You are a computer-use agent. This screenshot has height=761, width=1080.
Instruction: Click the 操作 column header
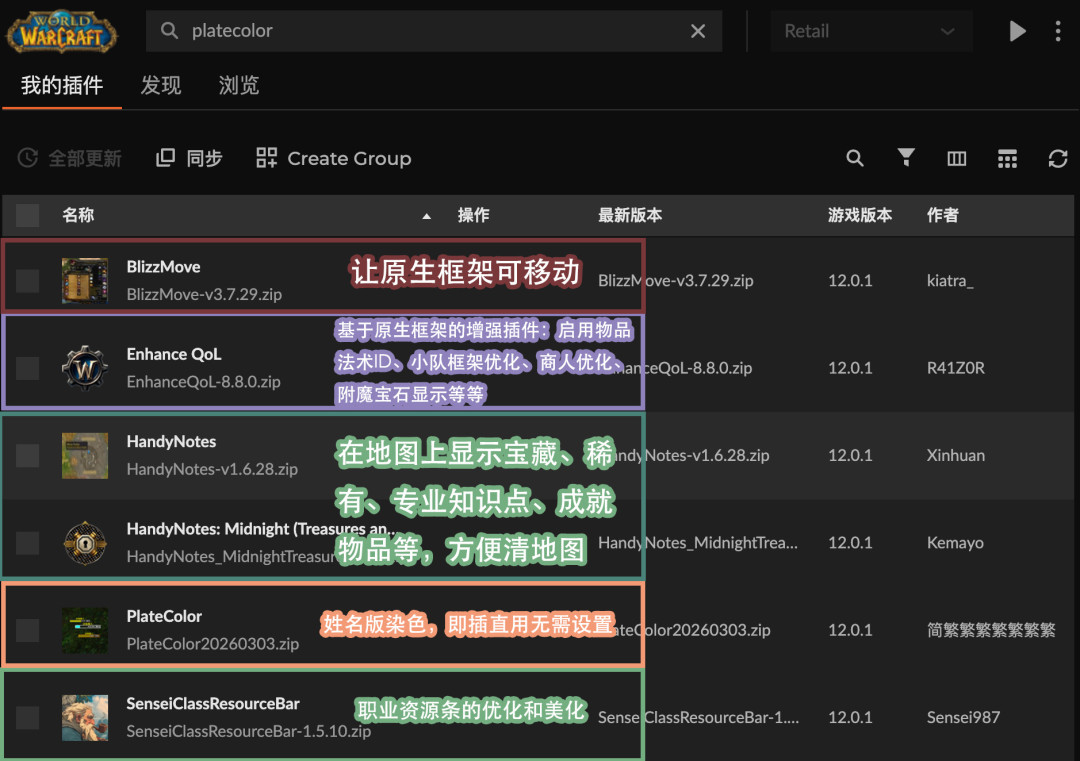click(x=474, y=215)
